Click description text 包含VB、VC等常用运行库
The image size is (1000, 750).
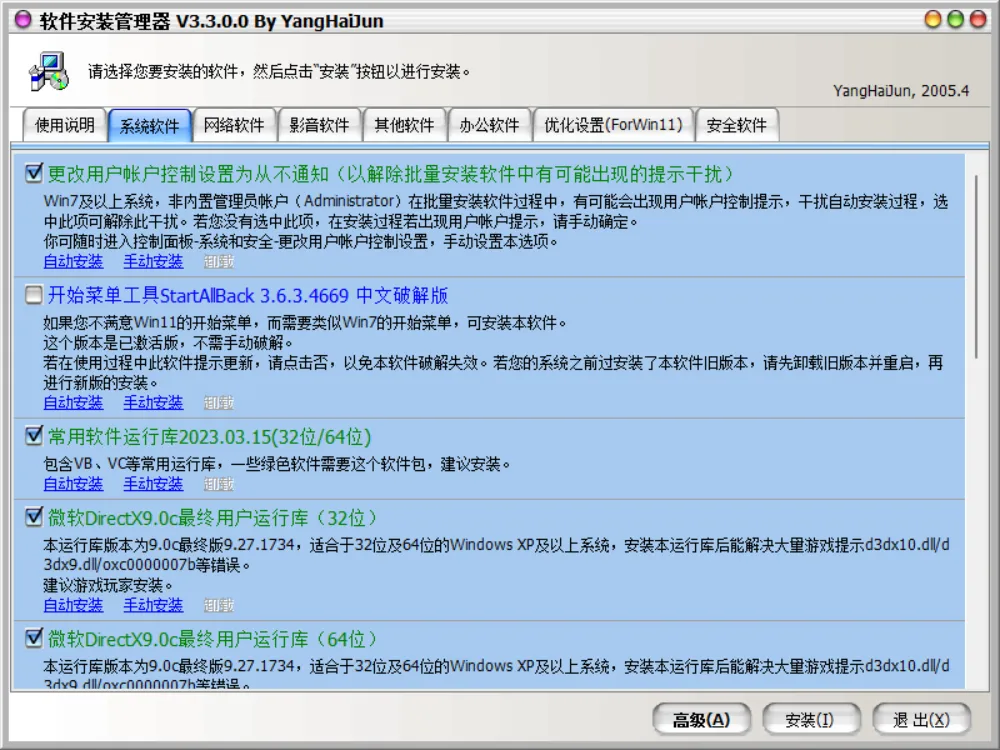click(277, 464)
